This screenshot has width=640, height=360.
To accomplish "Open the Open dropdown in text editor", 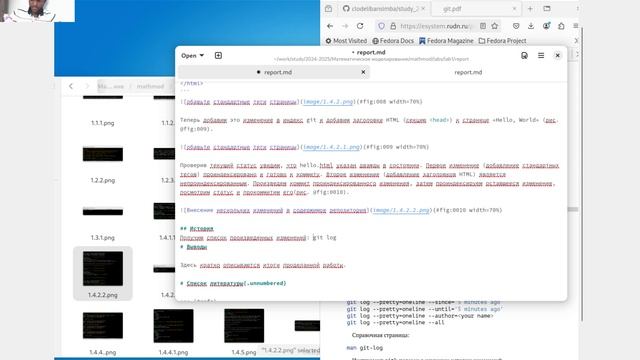I will pos(192,56).
